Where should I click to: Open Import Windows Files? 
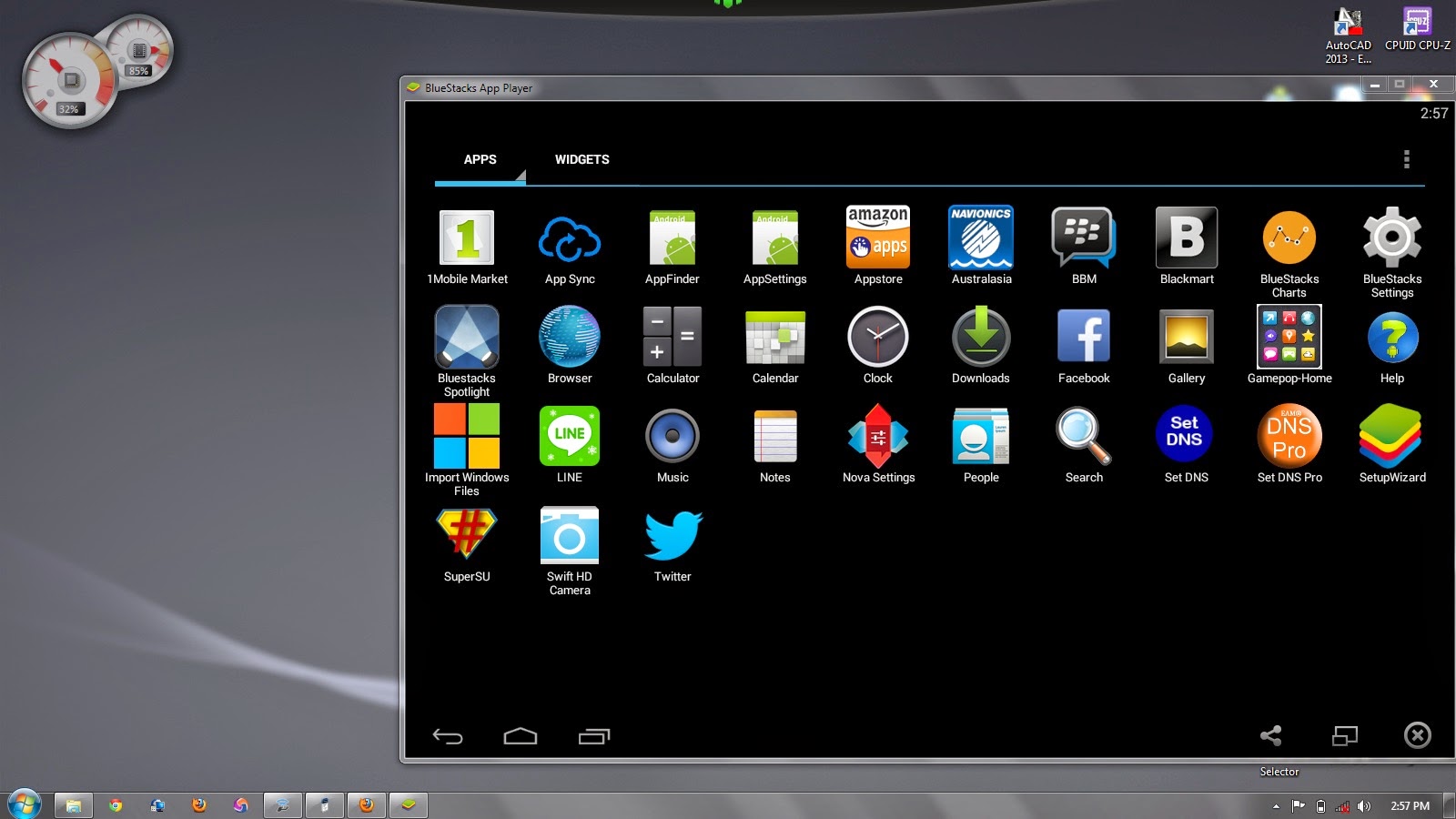coord(467,436)
